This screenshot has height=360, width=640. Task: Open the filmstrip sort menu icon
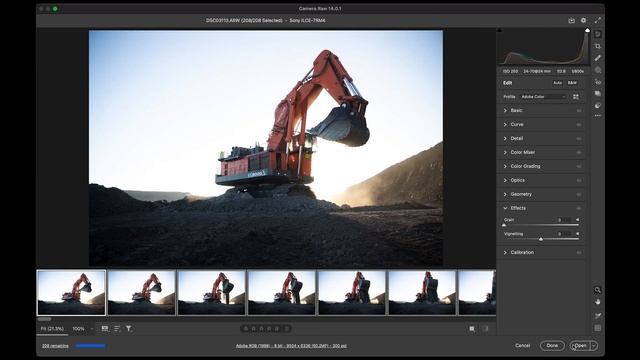(117, 329)
